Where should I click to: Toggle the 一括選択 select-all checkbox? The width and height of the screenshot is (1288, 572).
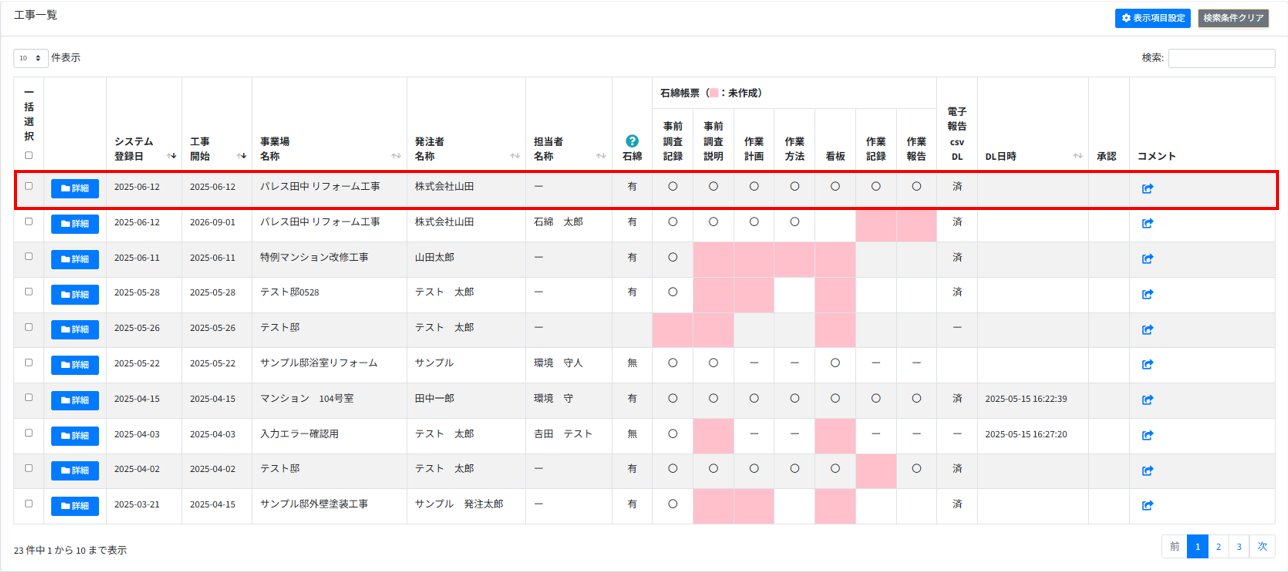(x=29, y=155)
